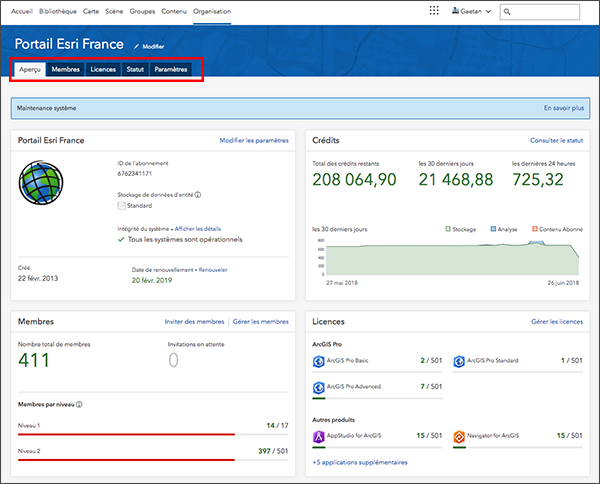The image size is (600, 484).
Task: Click Consulter le statut link
Action: click(x=556, y=140)
